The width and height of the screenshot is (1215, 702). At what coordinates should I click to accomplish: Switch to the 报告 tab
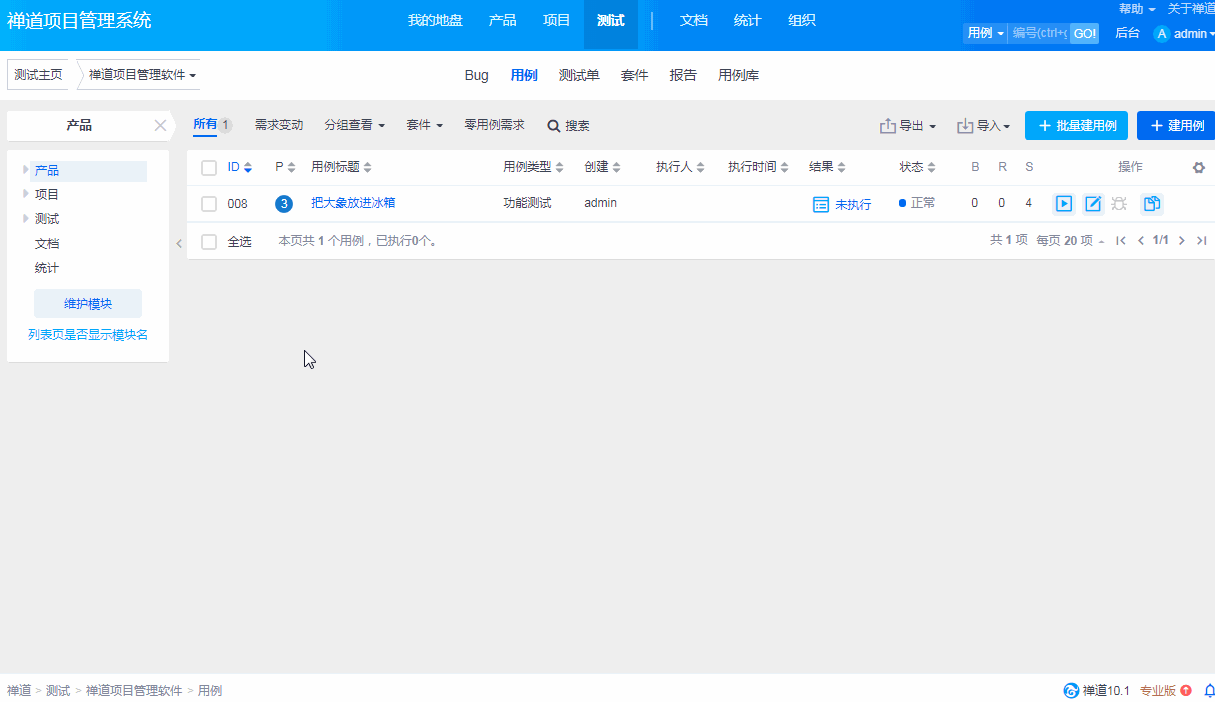point(683,75)
